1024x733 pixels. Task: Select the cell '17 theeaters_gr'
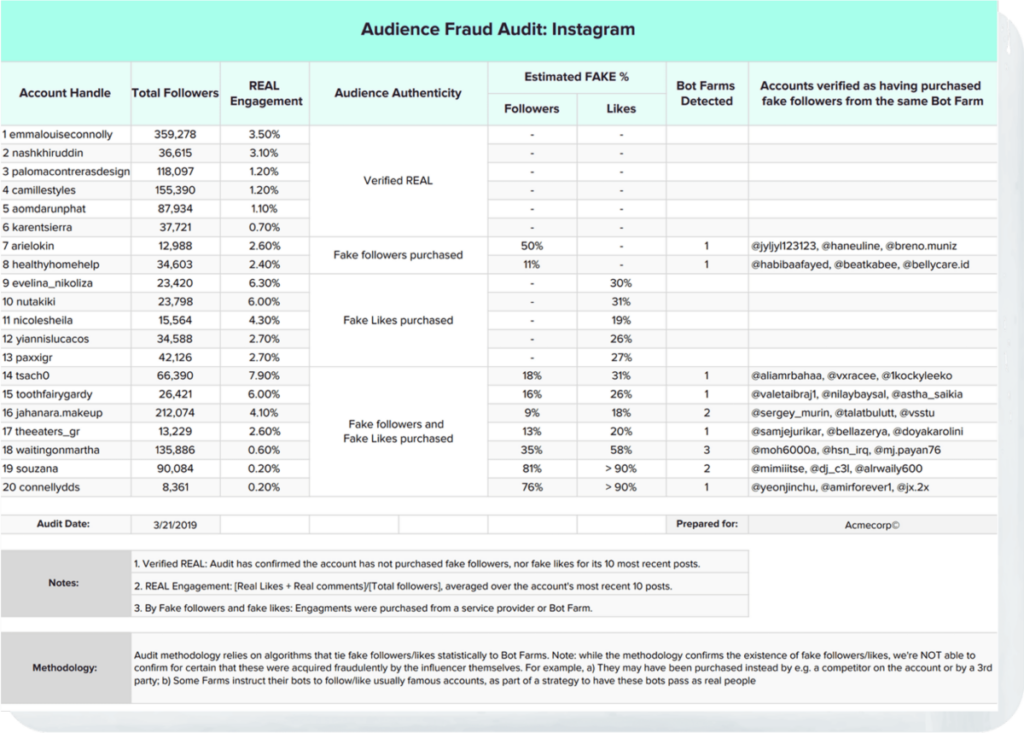(65, 431)
